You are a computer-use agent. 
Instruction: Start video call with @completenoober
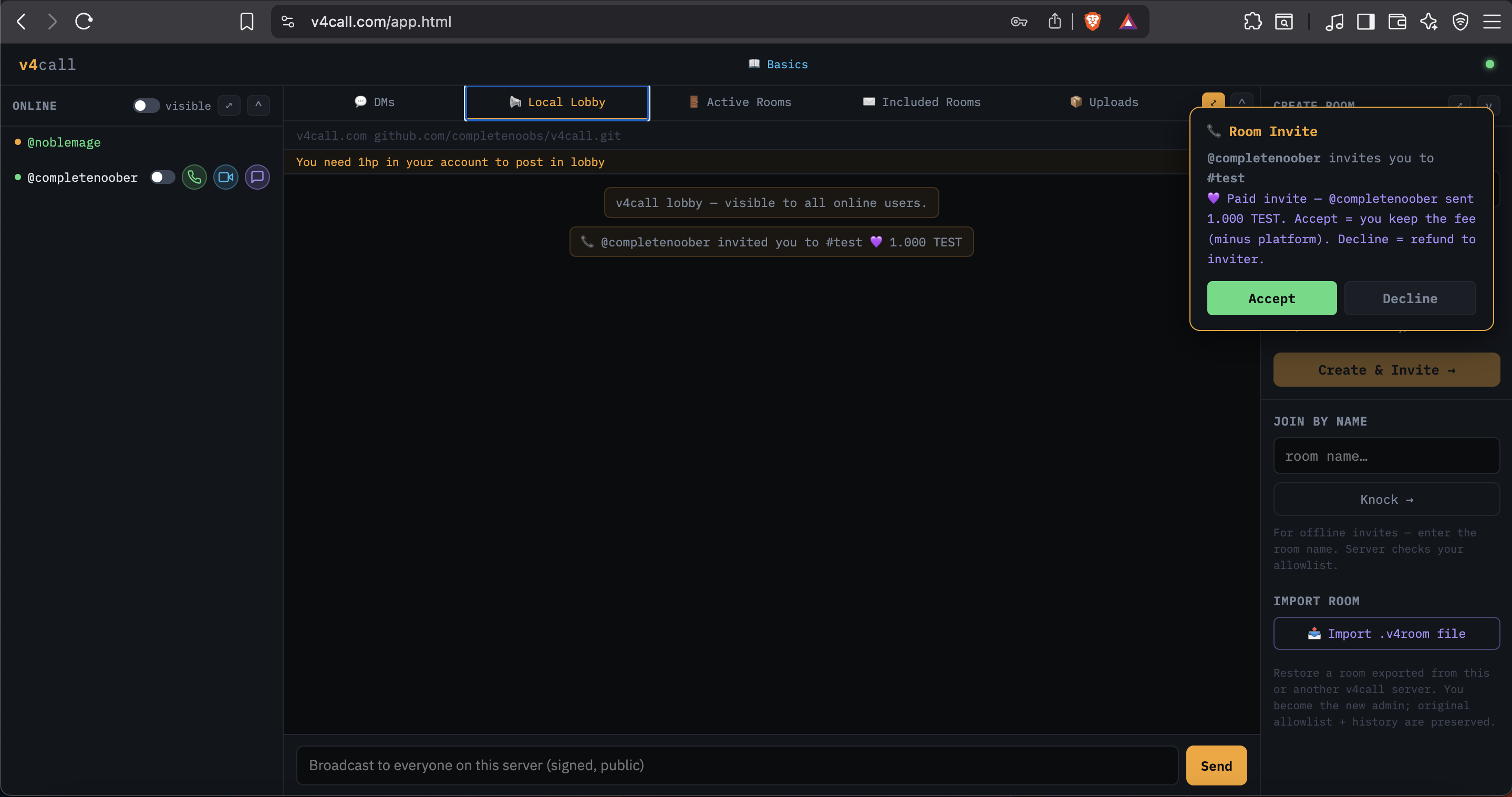pyautogui.click(x=226, y=177)
